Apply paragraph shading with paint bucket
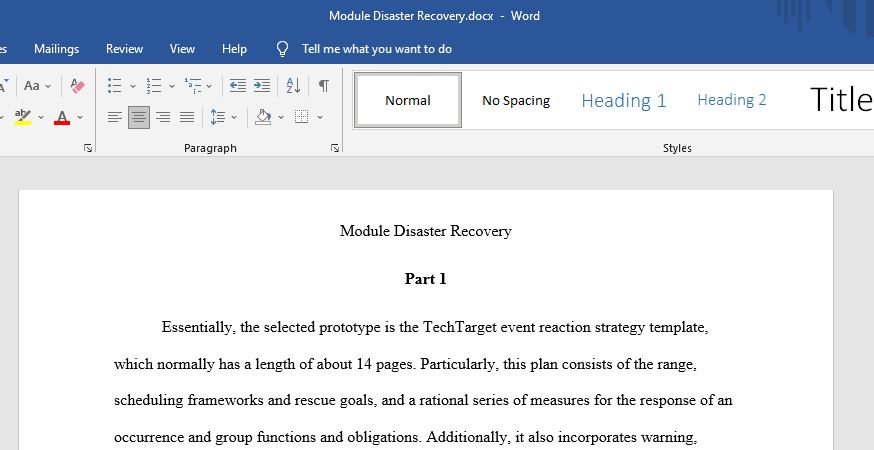 [x=263, y=117]
